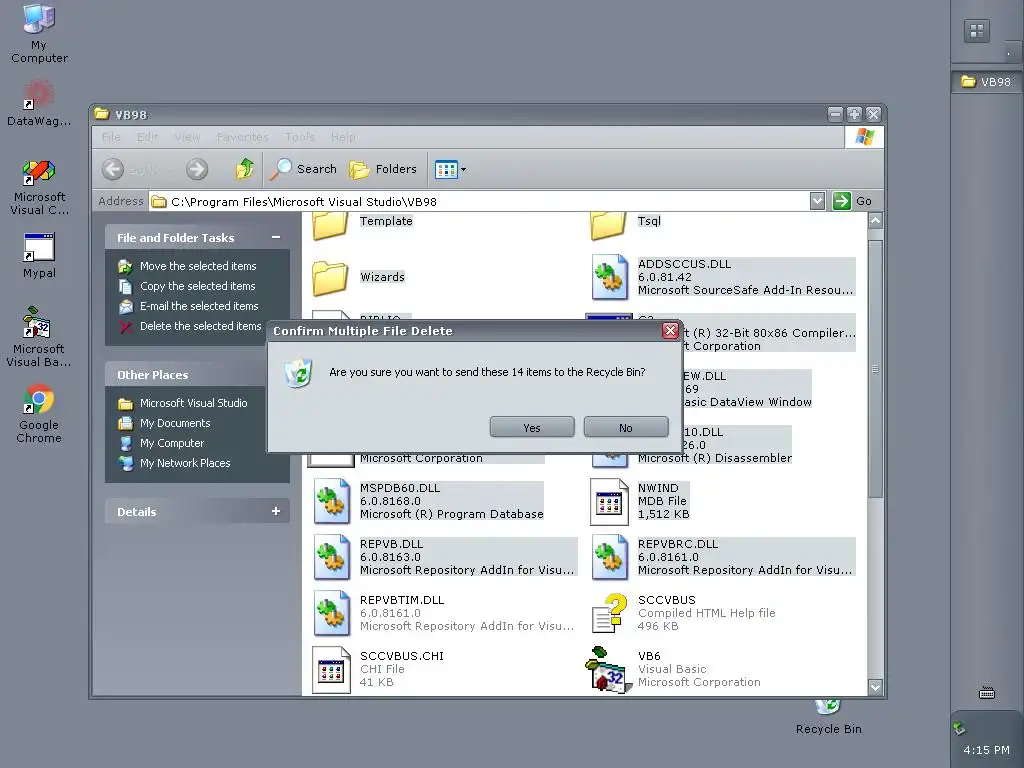
Task: Close the Confirm Multiple File Delete dialog
Action: click(670, 330)
